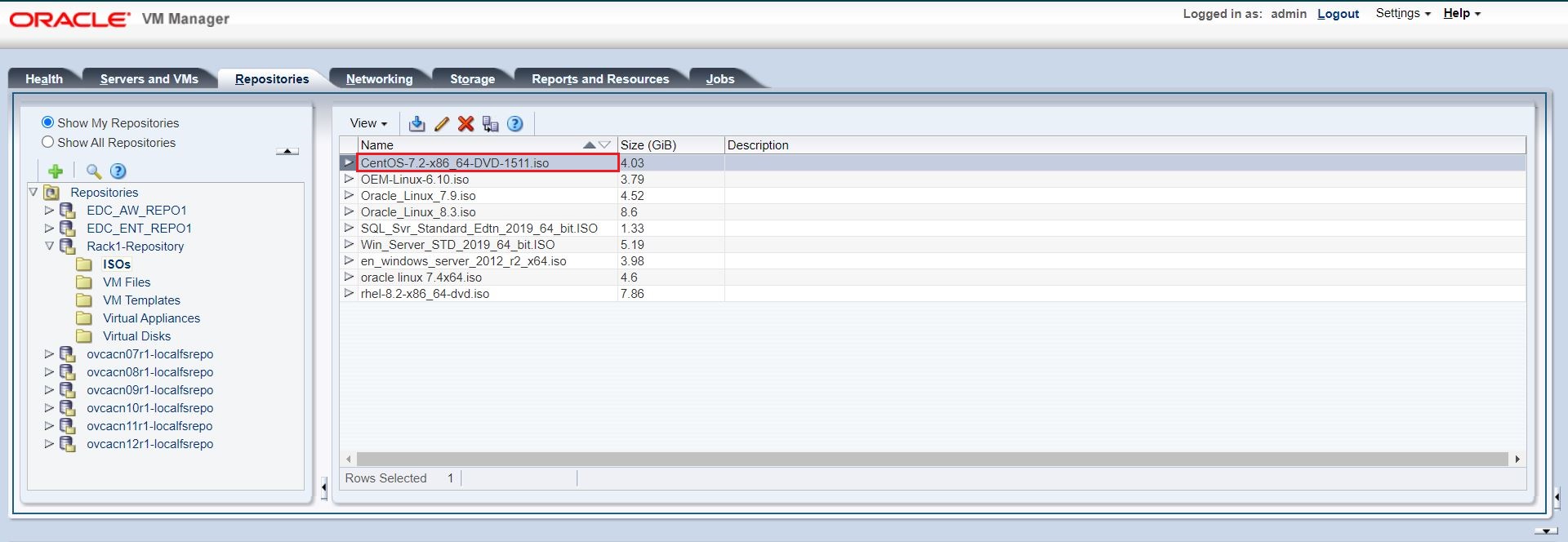Select the Show My Repositories radio button
1568x542 pixels.
(x=47, y=122)
